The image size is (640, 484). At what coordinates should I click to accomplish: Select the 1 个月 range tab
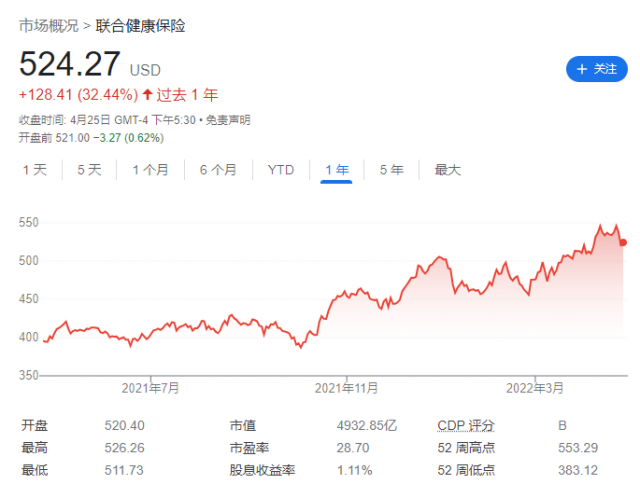151,170
